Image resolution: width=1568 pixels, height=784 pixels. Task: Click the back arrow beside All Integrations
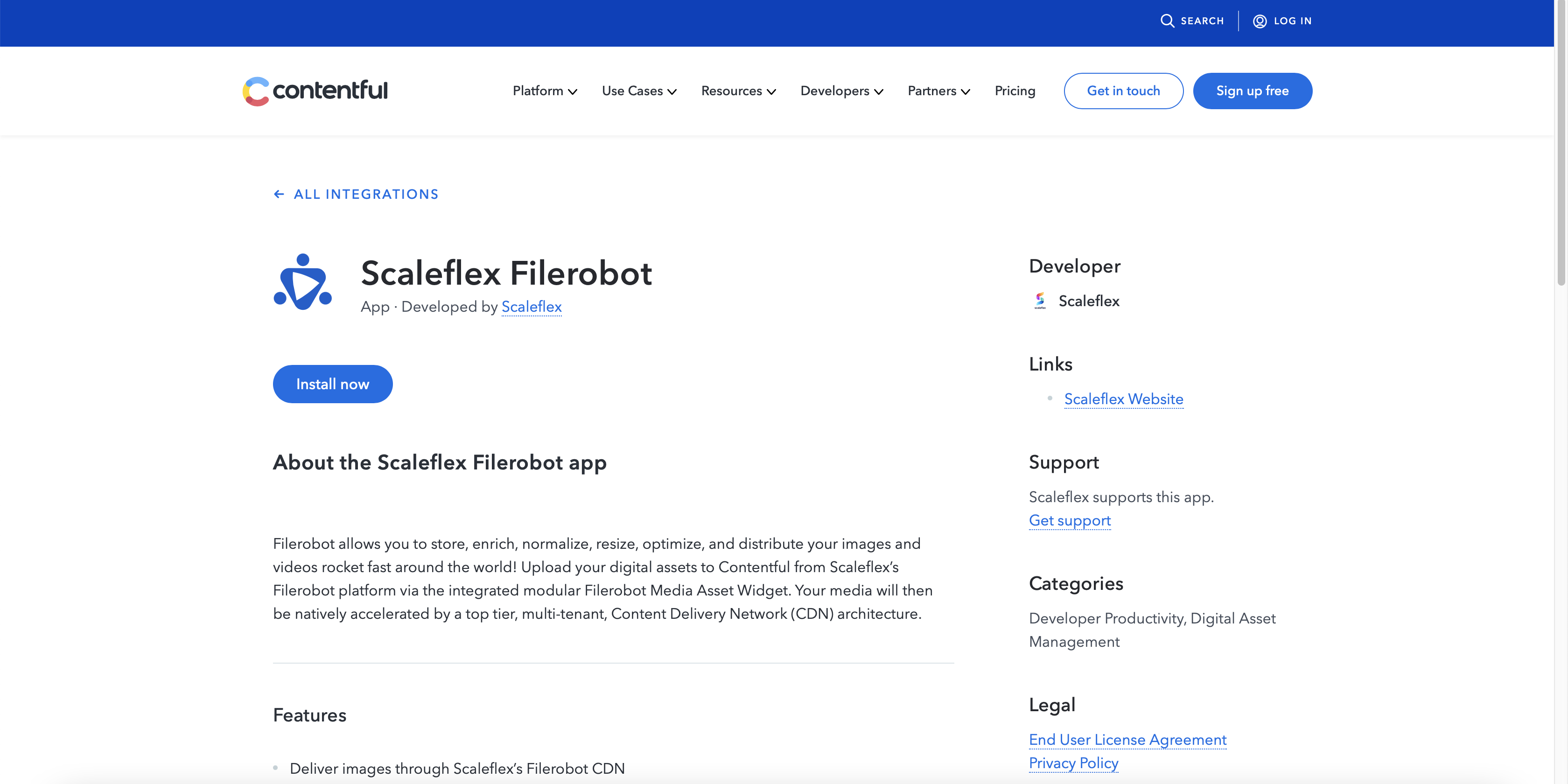click(279, 194)
